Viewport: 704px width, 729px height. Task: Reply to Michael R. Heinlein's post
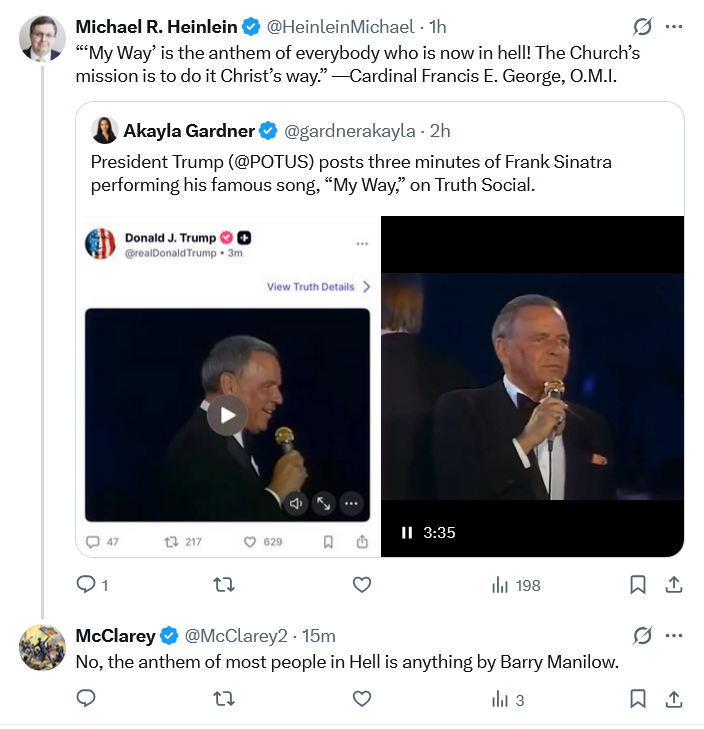click(x=86, y=585)
